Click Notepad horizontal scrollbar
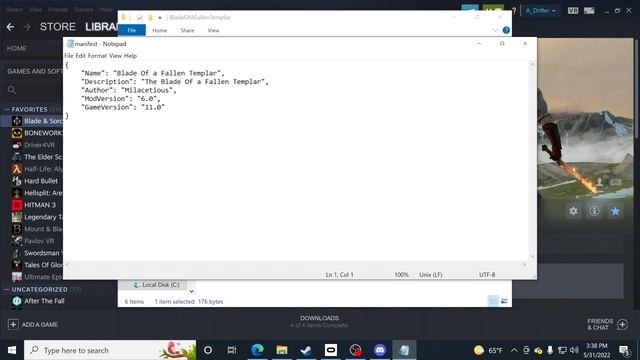The height and width of the screenshot is (360, 640). tap(296, 264)
